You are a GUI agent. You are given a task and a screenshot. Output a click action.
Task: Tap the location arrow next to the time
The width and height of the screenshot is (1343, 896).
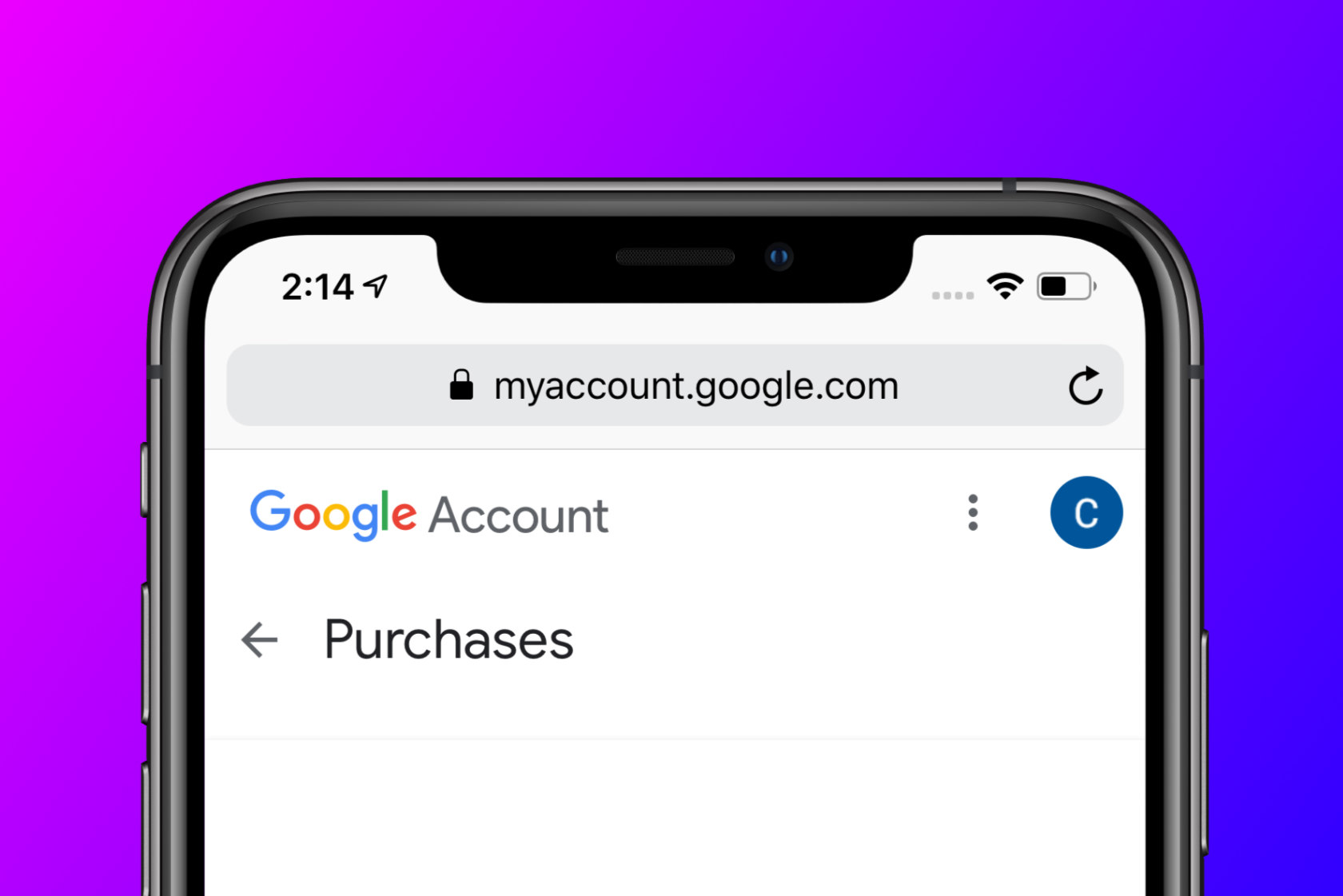pyautogui.click(x=376, y=285)
